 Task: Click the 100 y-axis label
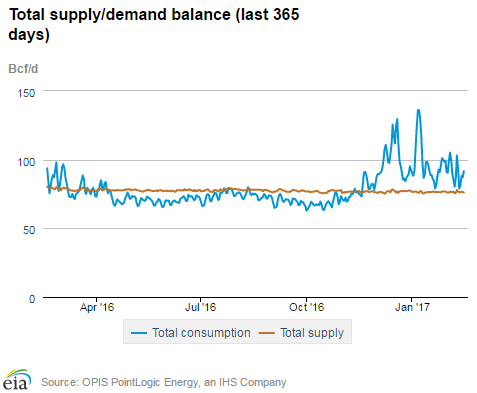tap(26, 162)
